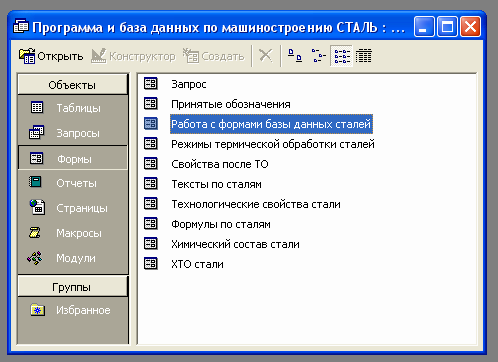Select Работа с формами базы данных сталей
Screen dimensions: 498x362
coord(271,124)
